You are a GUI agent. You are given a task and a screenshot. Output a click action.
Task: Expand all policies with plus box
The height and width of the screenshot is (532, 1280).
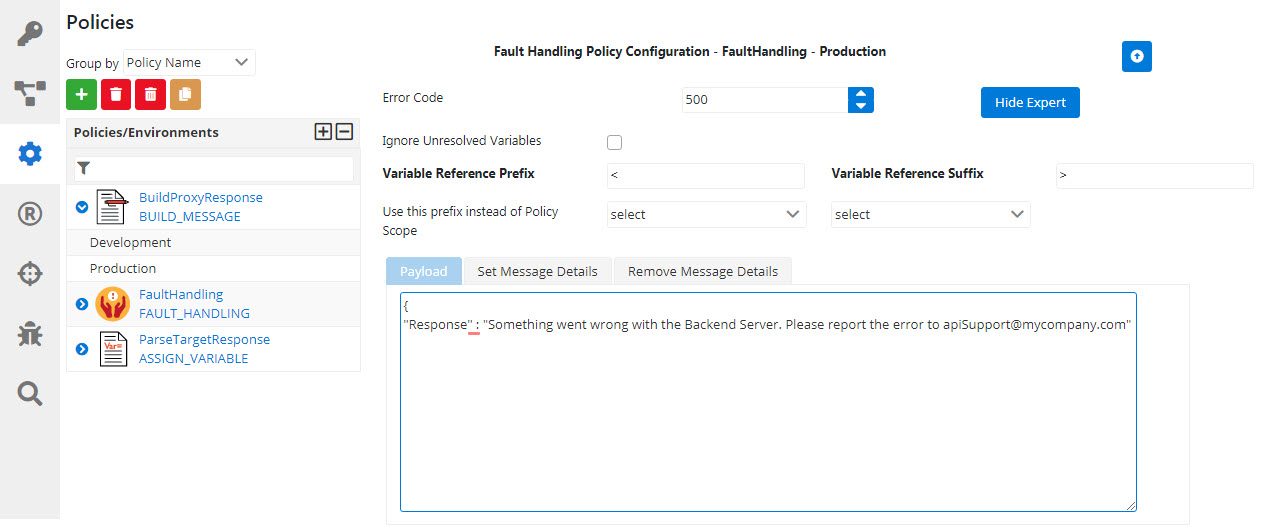(323, 132)
